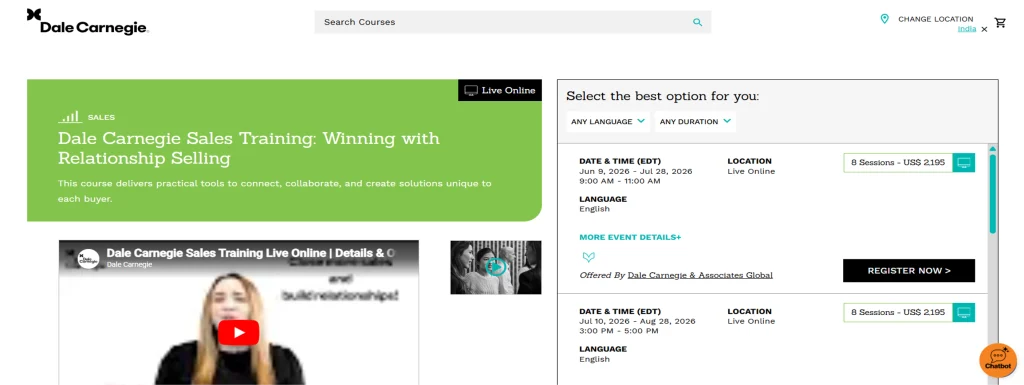Click the Sales category bar-chart icon
Image resolution: width=1024 pixels, height=385 pixels.
tap(70, 117)
